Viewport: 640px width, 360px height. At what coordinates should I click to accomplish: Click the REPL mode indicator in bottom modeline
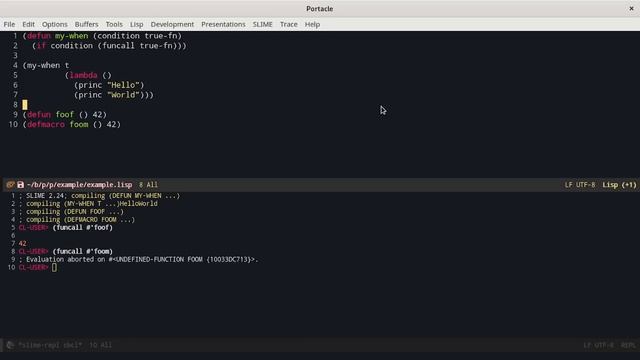628,345
